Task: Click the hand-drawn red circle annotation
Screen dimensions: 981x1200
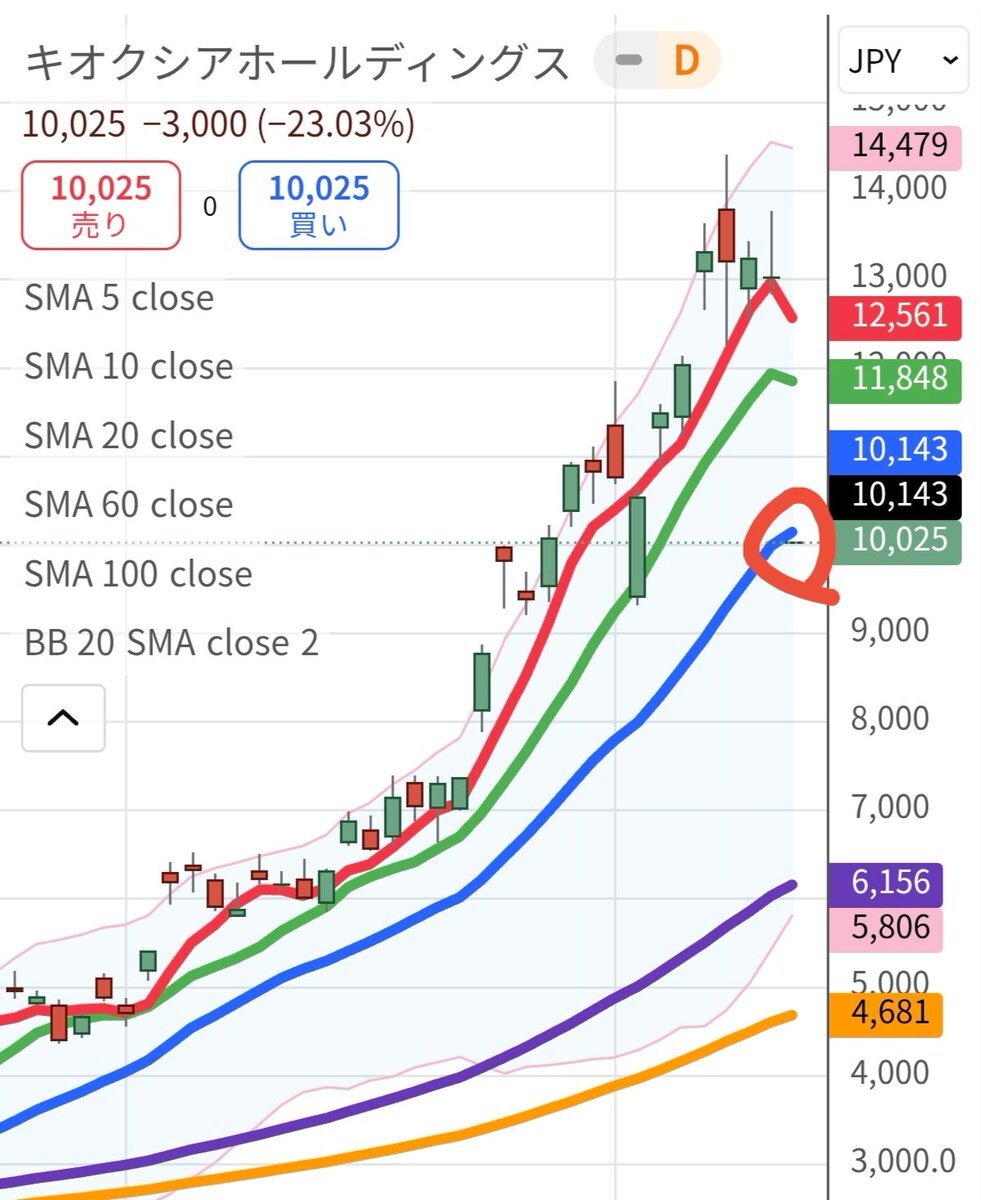Action: click(790, 545)
